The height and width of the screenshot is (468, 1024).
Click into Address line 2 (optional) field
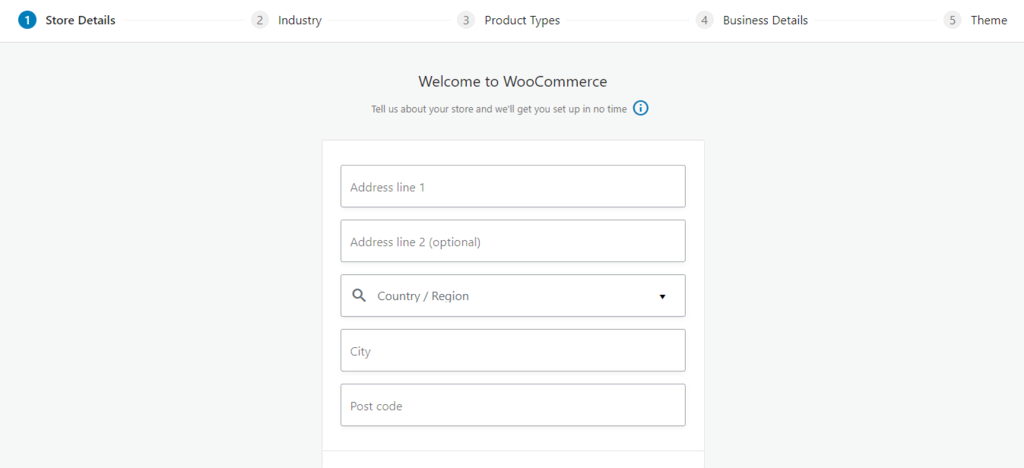[512, 241]
